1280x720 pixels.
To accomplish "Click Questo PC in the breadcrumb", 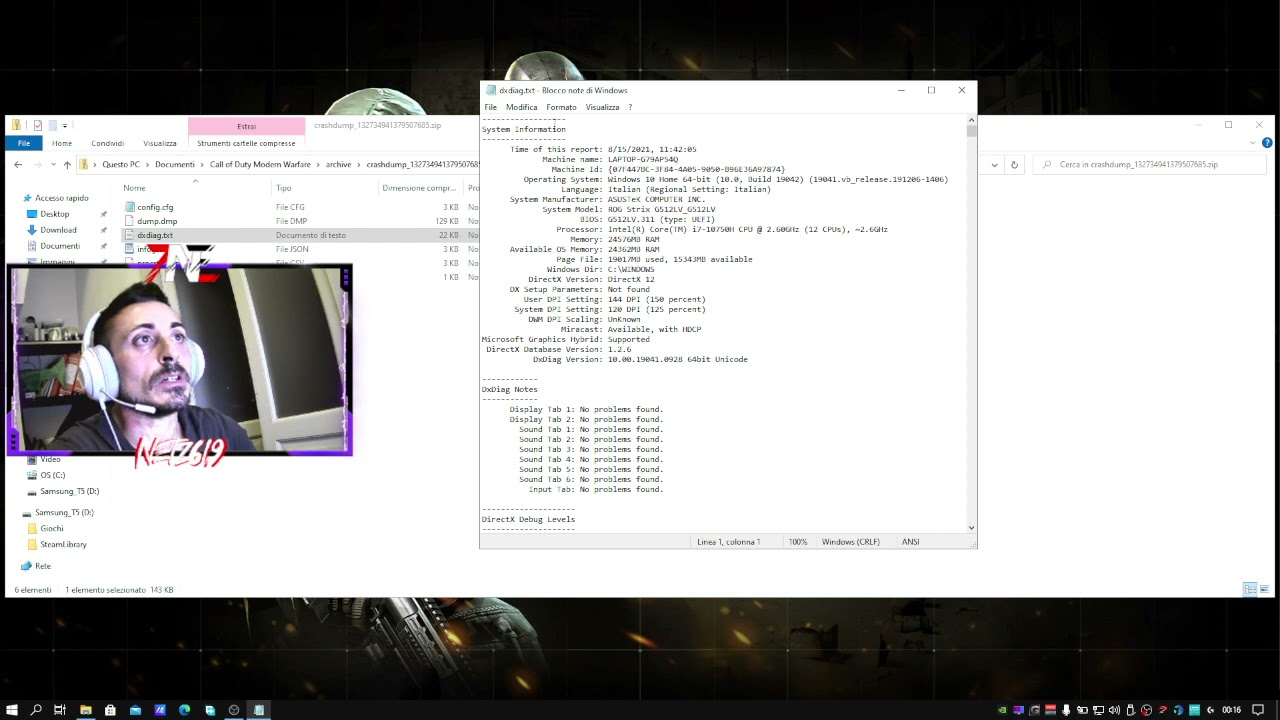I will 121,165.
